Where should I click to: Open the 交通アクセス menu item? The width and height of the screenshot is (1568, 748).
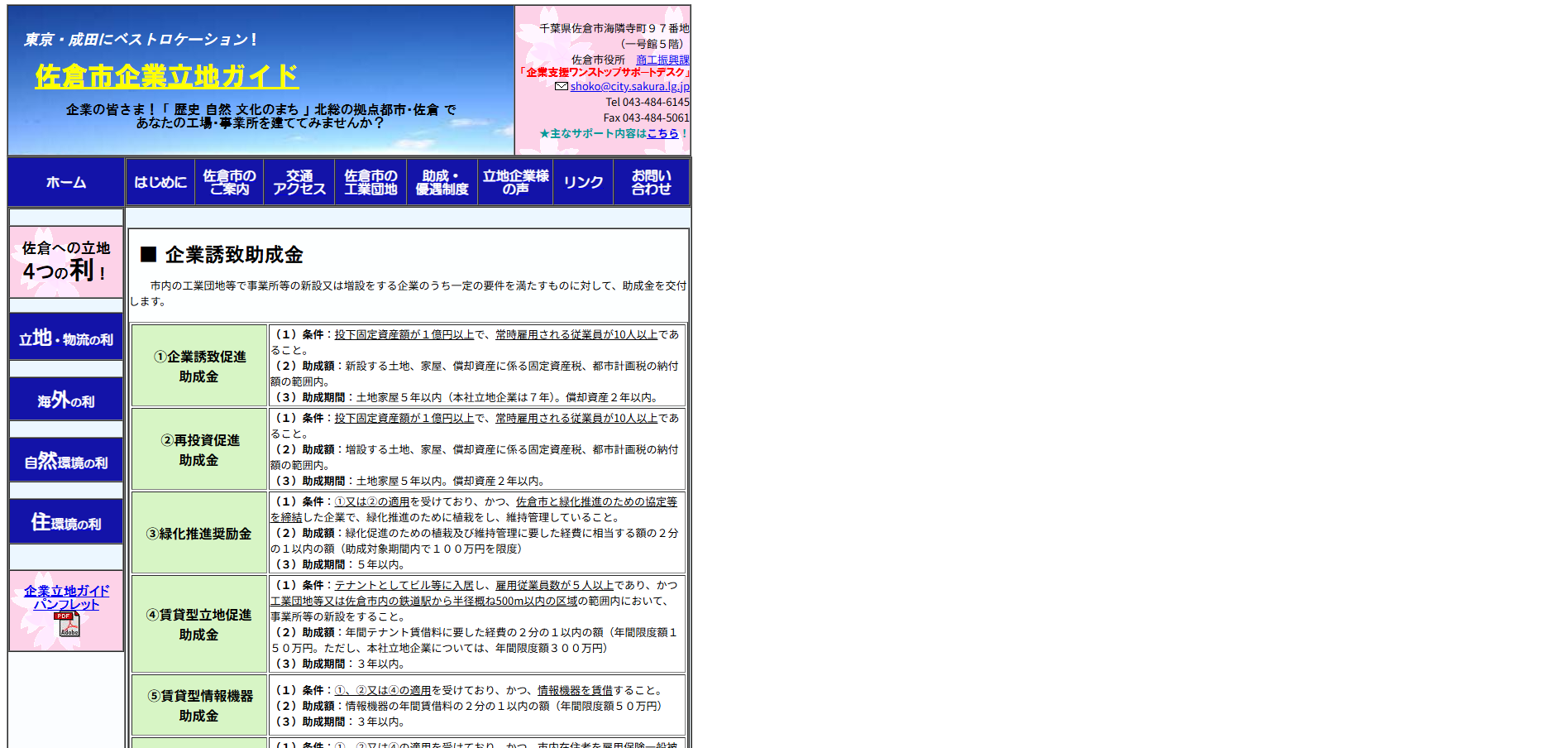[x=299, y=182]
